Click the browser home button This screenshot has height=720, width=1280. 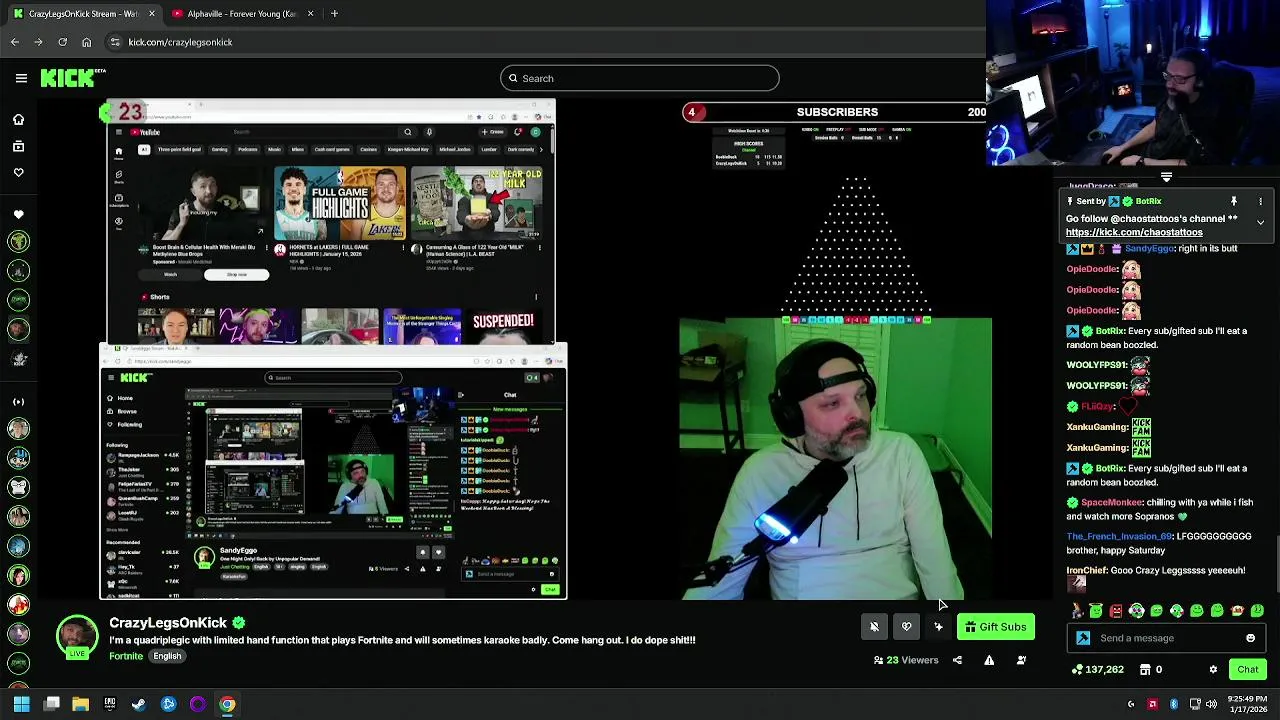click(x=86, y=42)
